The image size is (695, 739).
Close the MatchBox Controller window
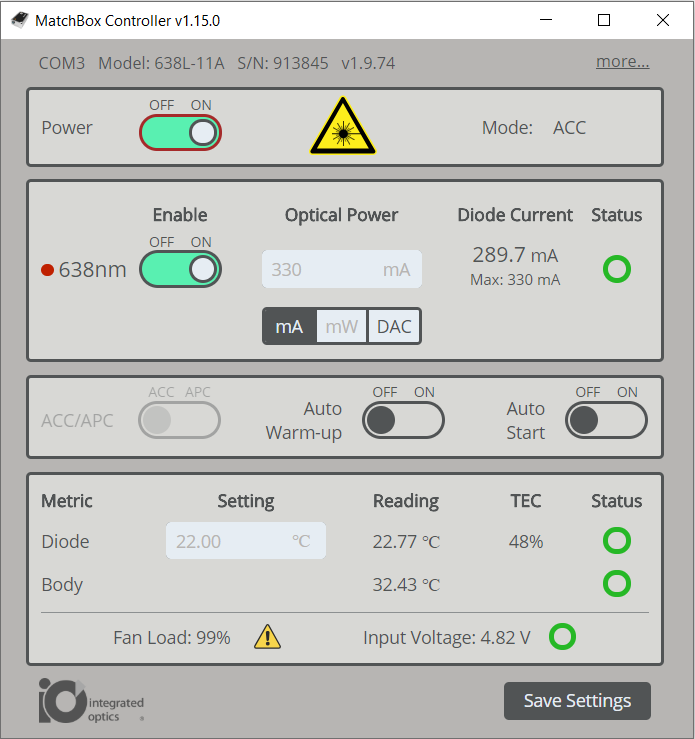(x=663, y=20)
